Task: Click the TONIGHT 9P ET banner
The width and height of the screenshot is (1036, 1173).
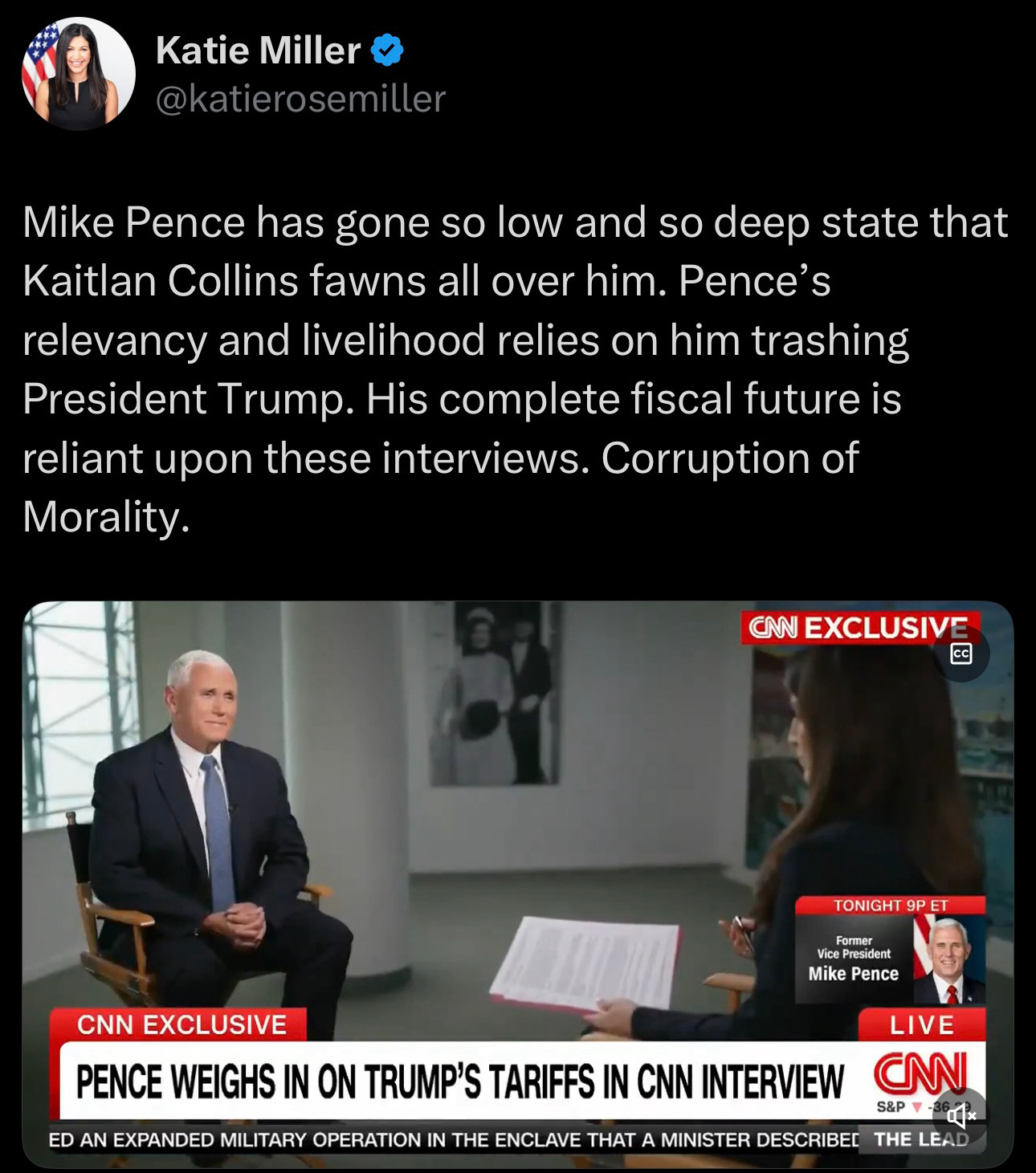Action: pyautogui.click(x=891, y=905)
